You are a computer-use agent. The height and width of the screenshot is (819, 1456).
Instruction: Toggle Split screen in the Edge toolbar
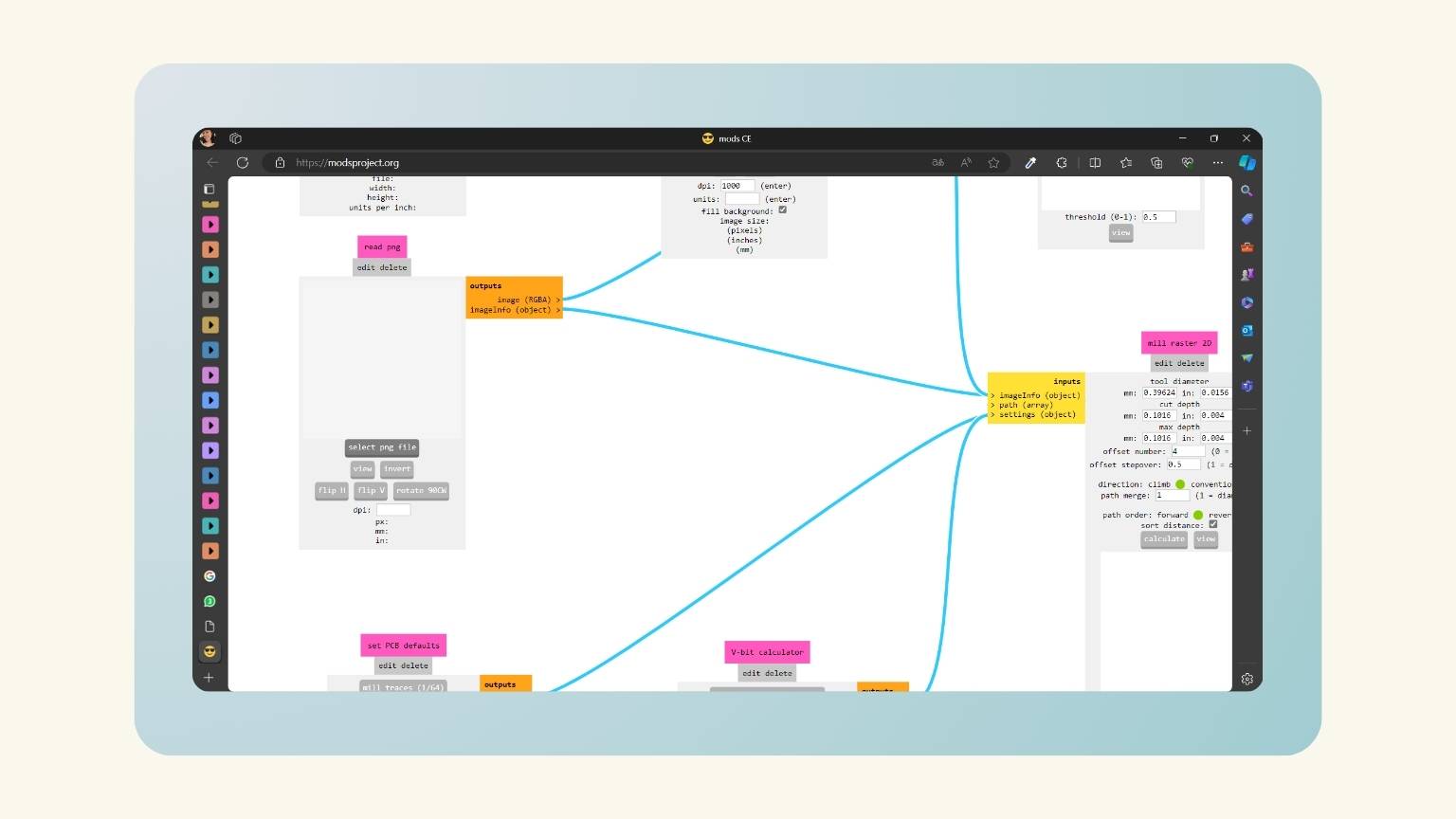tap(1095, 162)
